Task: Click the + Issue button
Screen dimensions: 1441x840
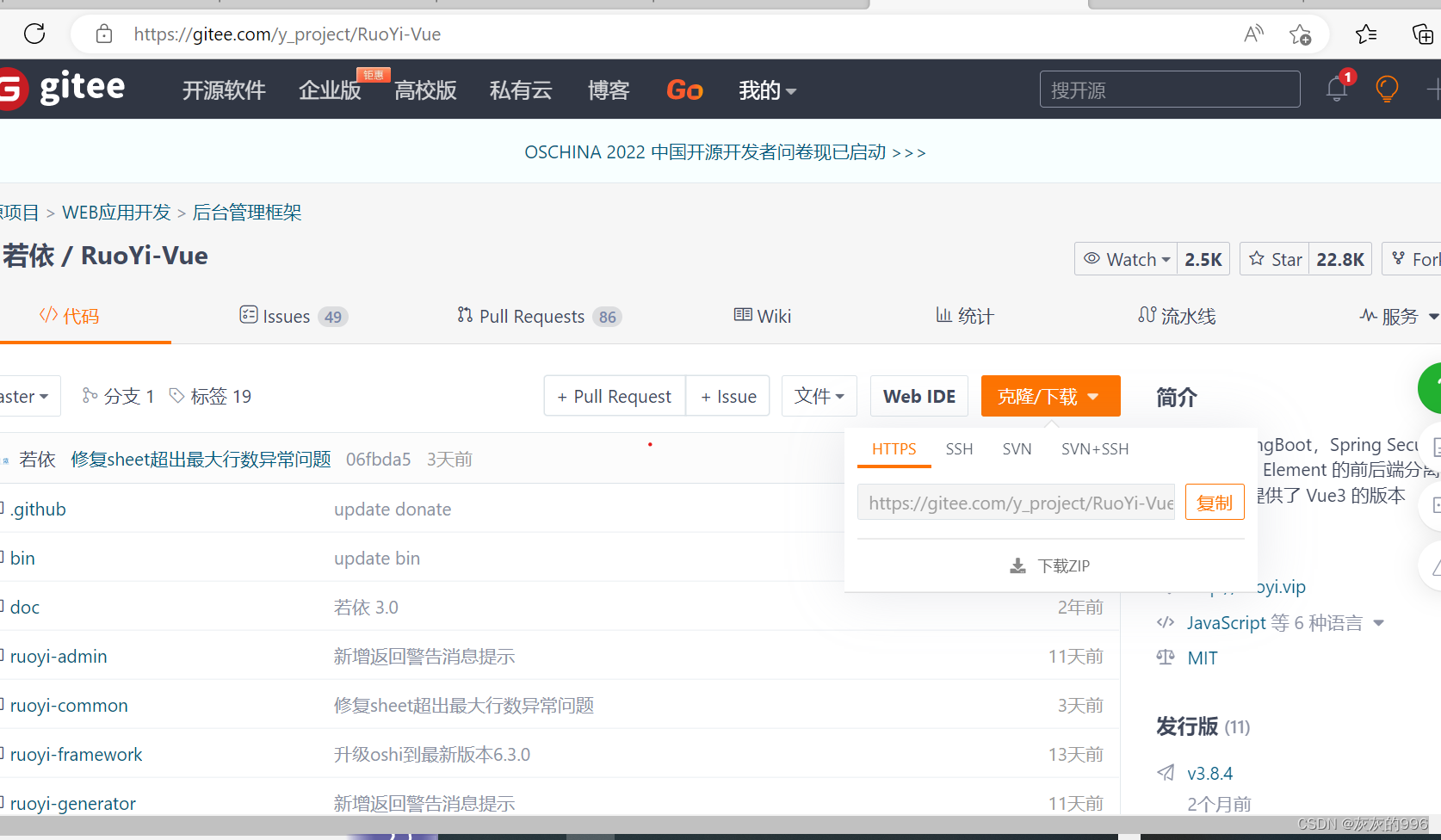Action: coord(728,396)
